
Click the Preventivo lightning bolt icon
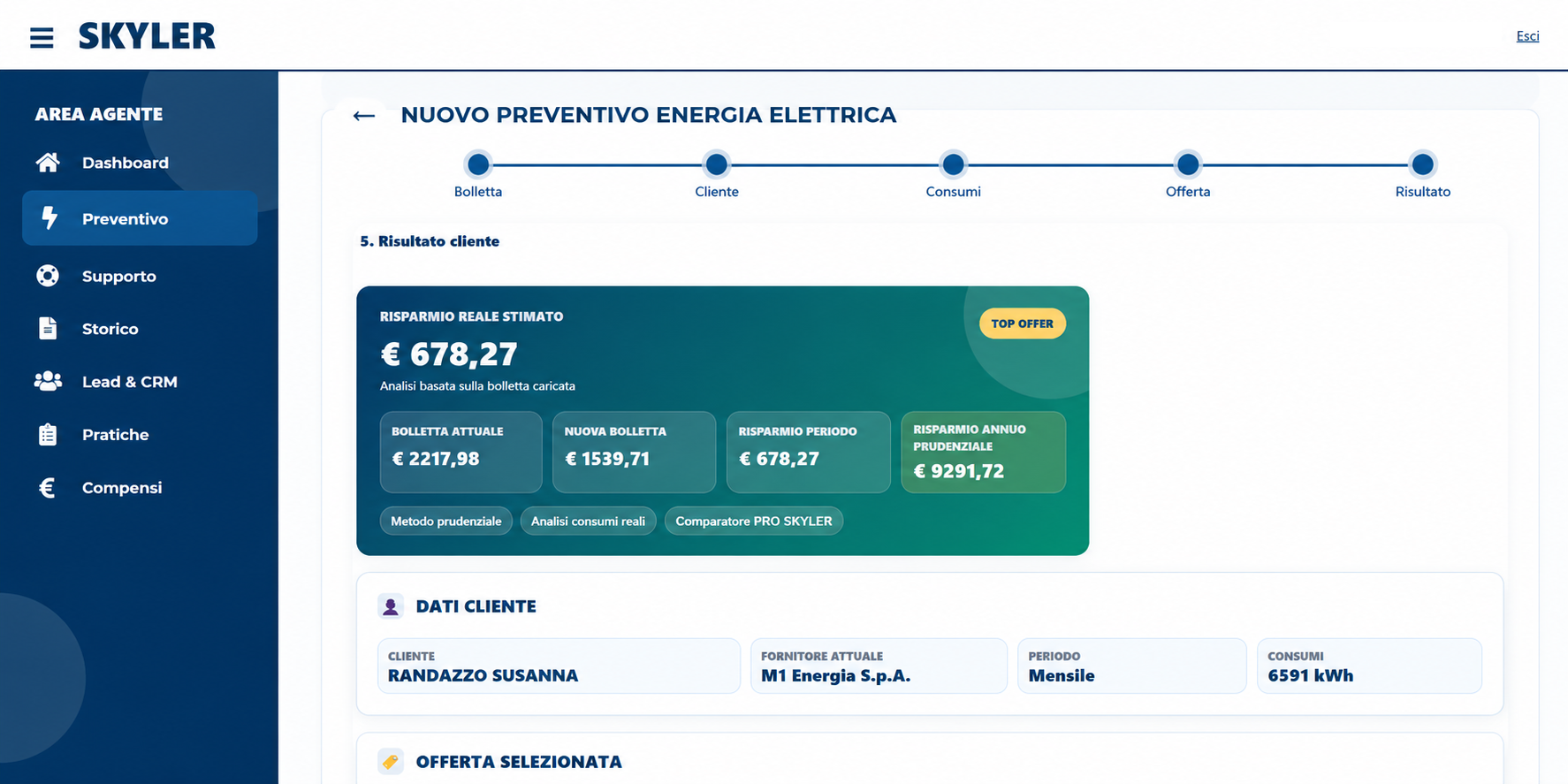pyautogui.click(x=49, y=218)
